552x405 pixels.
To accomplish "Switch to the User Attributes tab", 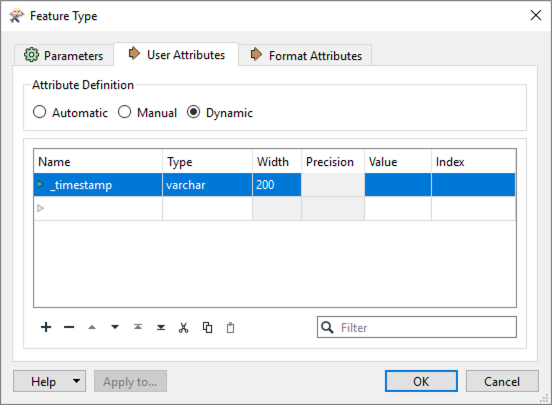I will pos(176,55).
